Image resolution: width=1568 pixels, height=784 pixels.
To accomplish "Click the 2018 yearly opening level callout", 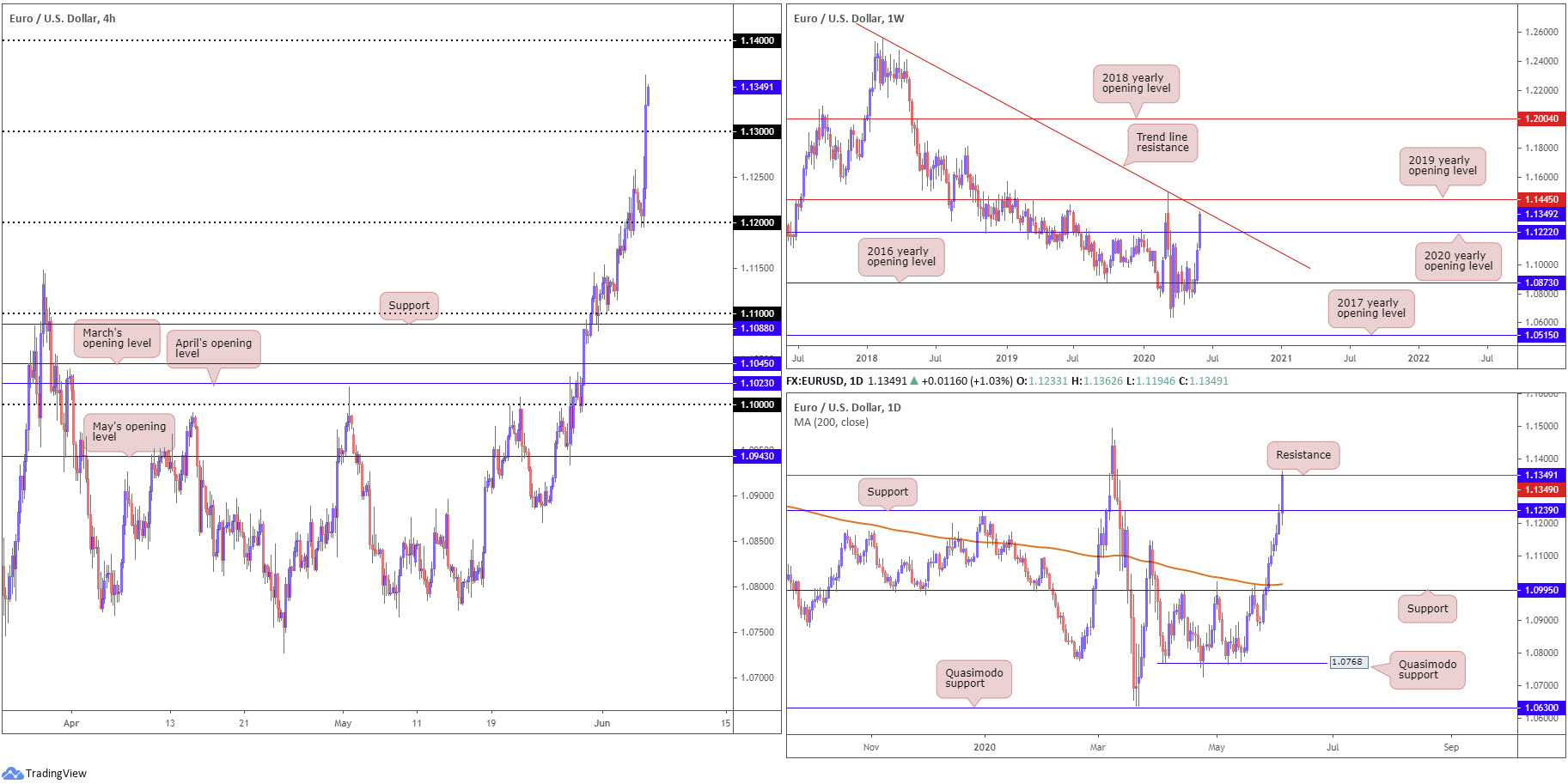I will 1136,83.
